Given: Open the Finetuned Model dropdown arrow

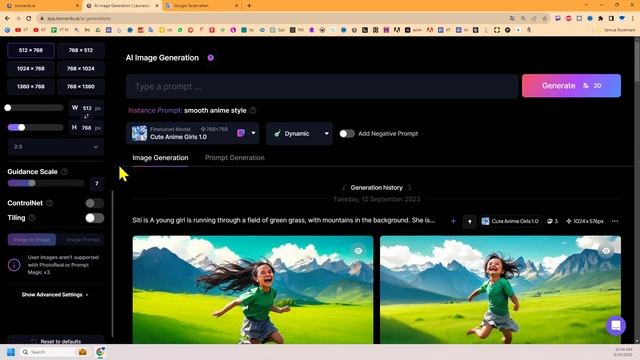Looking at the screenshot, I should [253, 133].
